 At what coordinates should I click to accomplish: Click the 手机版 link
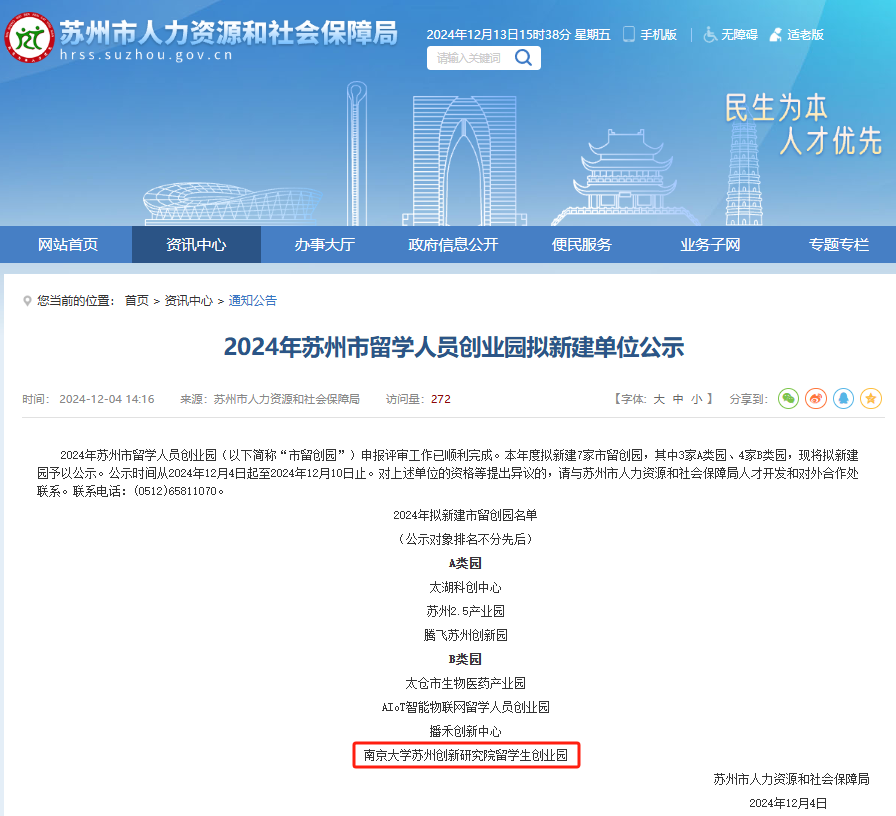point(658,35)
